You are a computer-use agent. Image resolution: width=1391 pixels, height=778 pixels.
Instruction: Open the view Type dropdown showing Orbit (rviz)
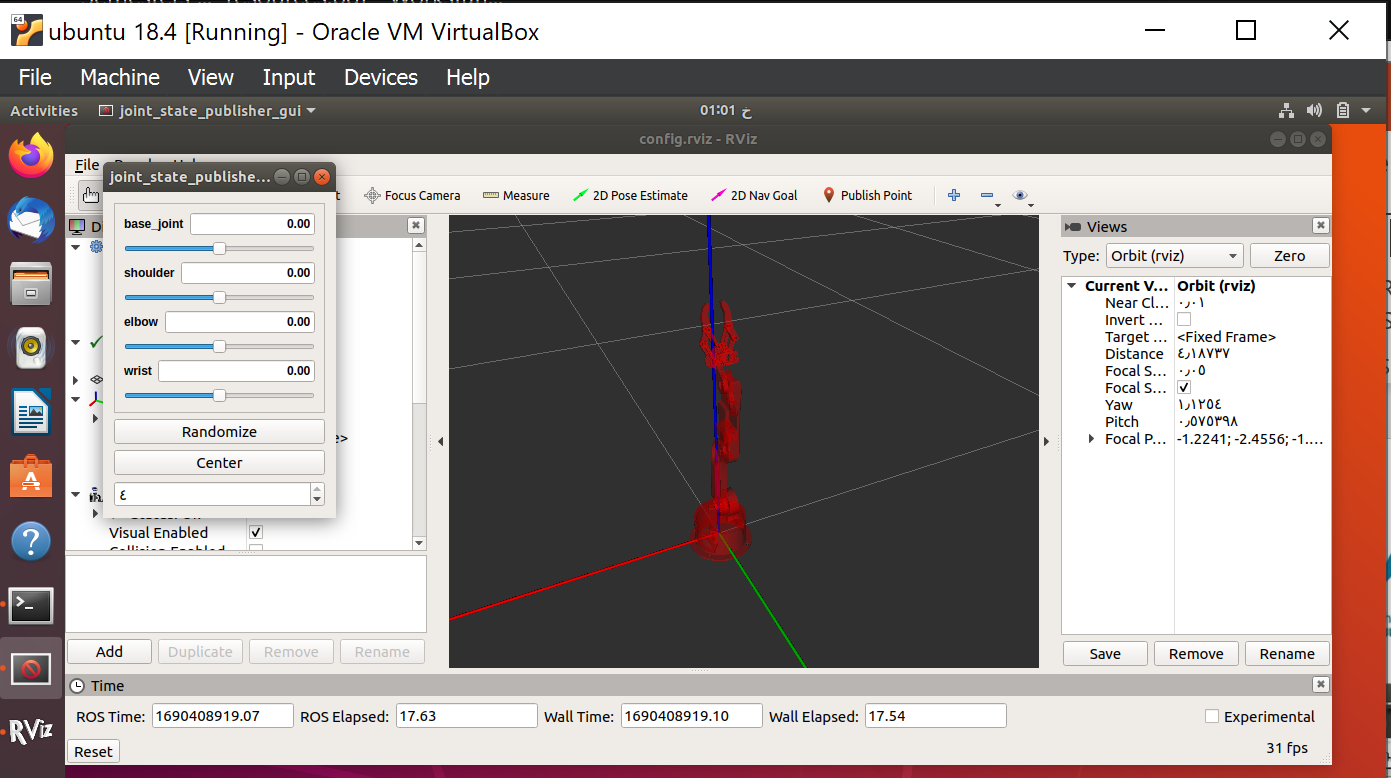point(1174,255)
